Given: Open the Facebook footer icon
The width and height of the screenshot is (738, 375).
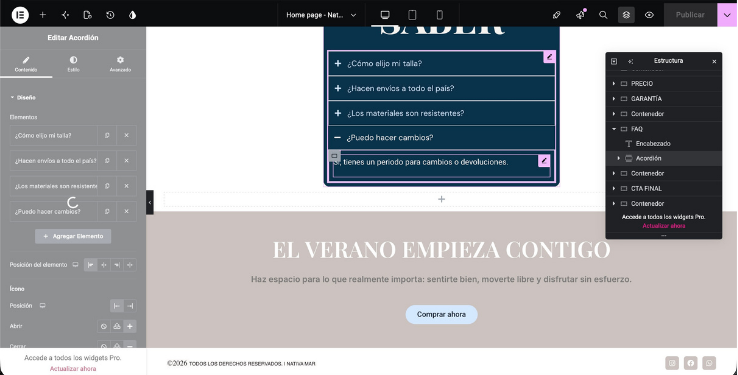Looking at the screenshot, I should [690, 363].
